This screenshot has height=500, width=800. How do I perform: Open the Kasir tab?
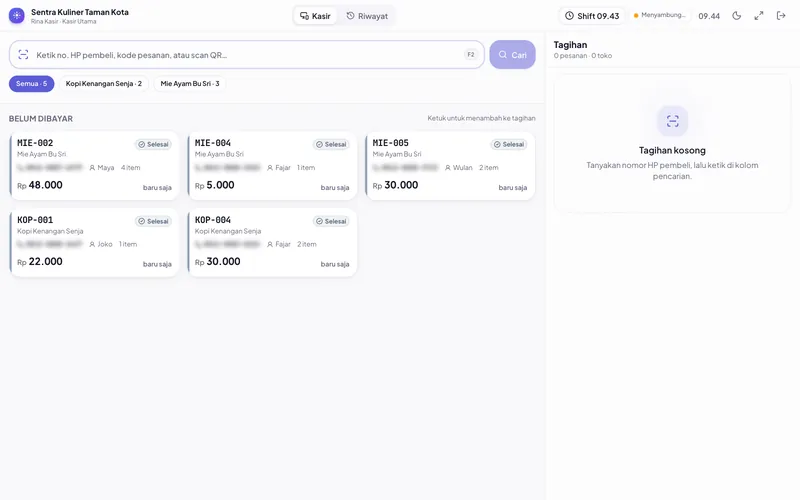(x=315, y=16)
